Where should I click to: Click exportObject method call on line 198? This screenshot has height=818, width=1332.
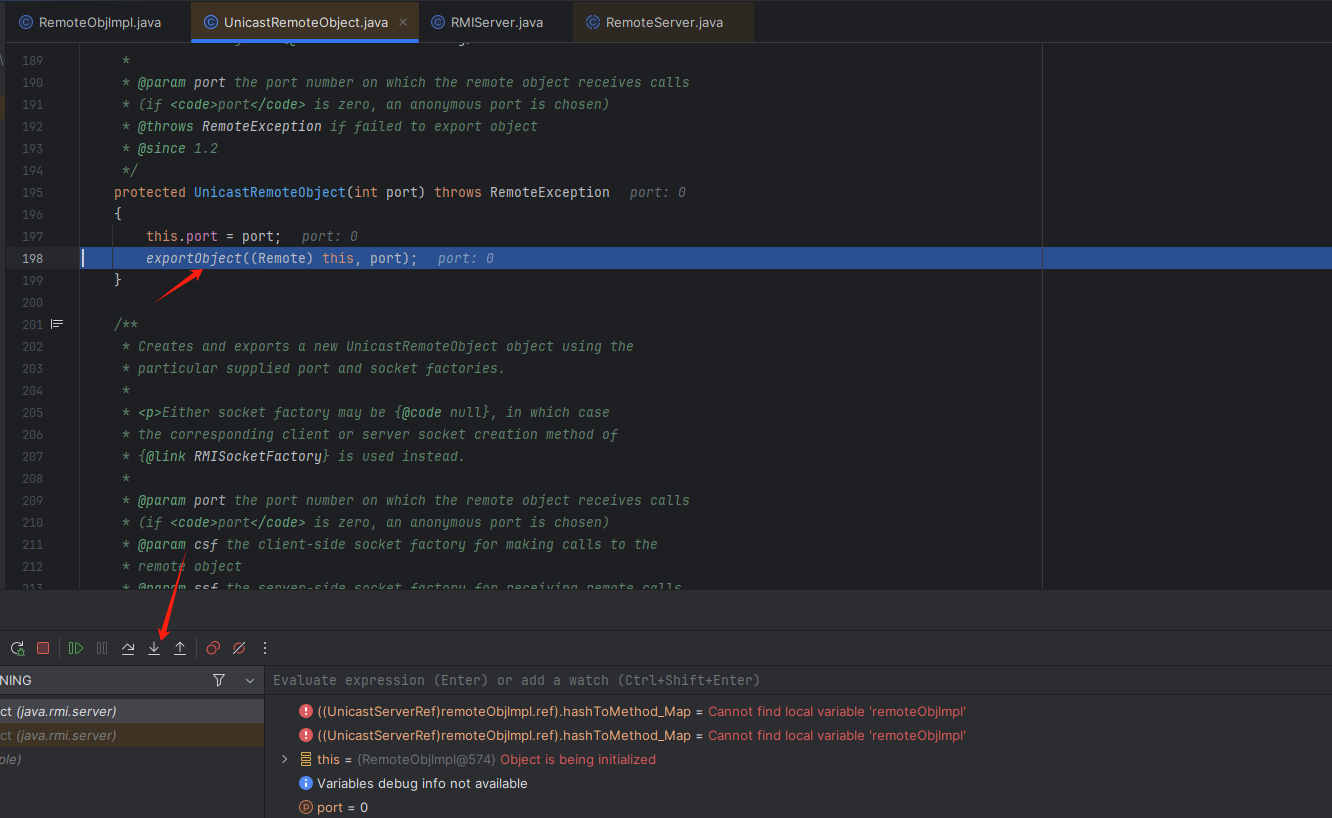click(194, 258)
